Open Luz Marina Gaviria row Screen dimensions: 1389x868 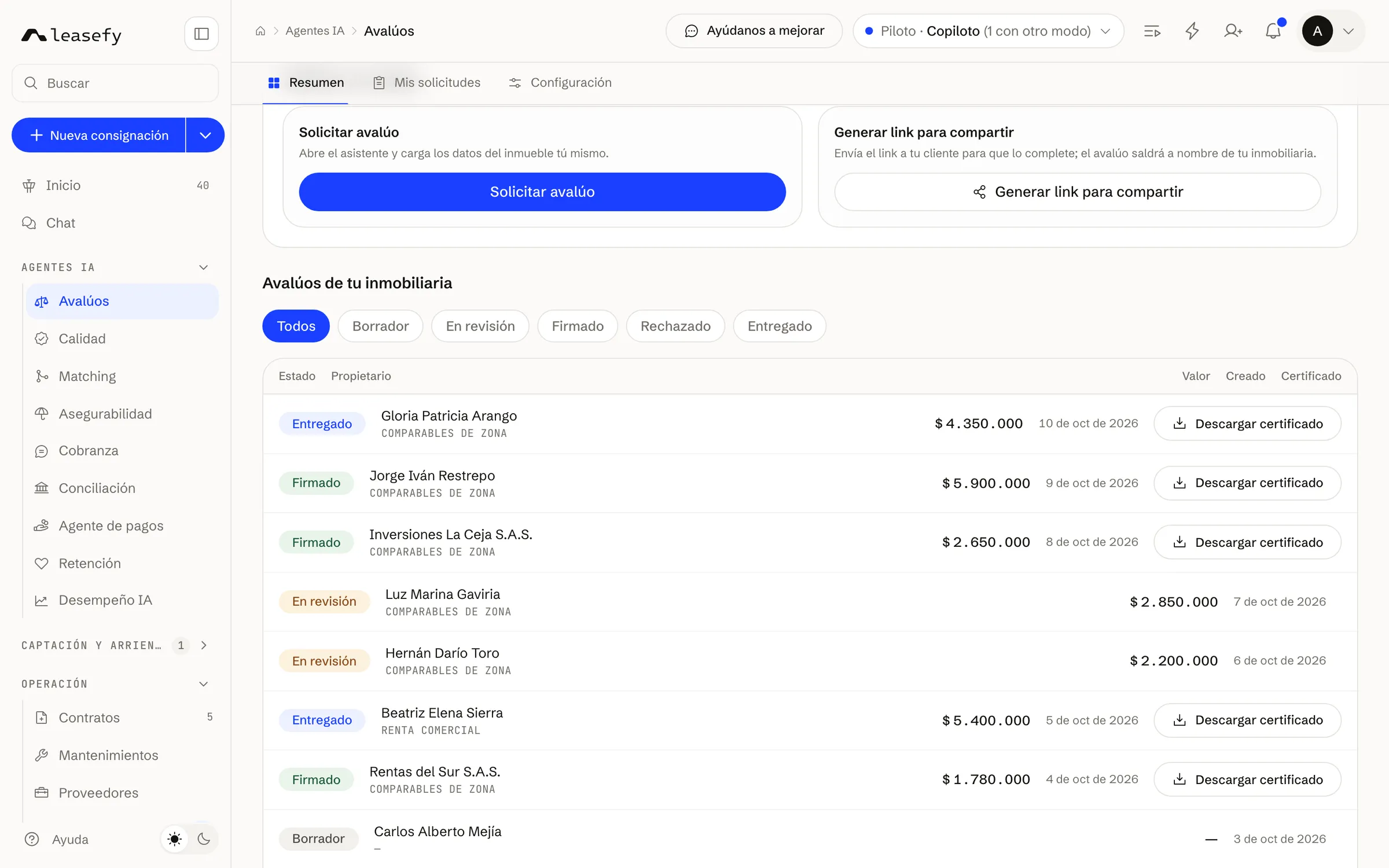(810, 602)
